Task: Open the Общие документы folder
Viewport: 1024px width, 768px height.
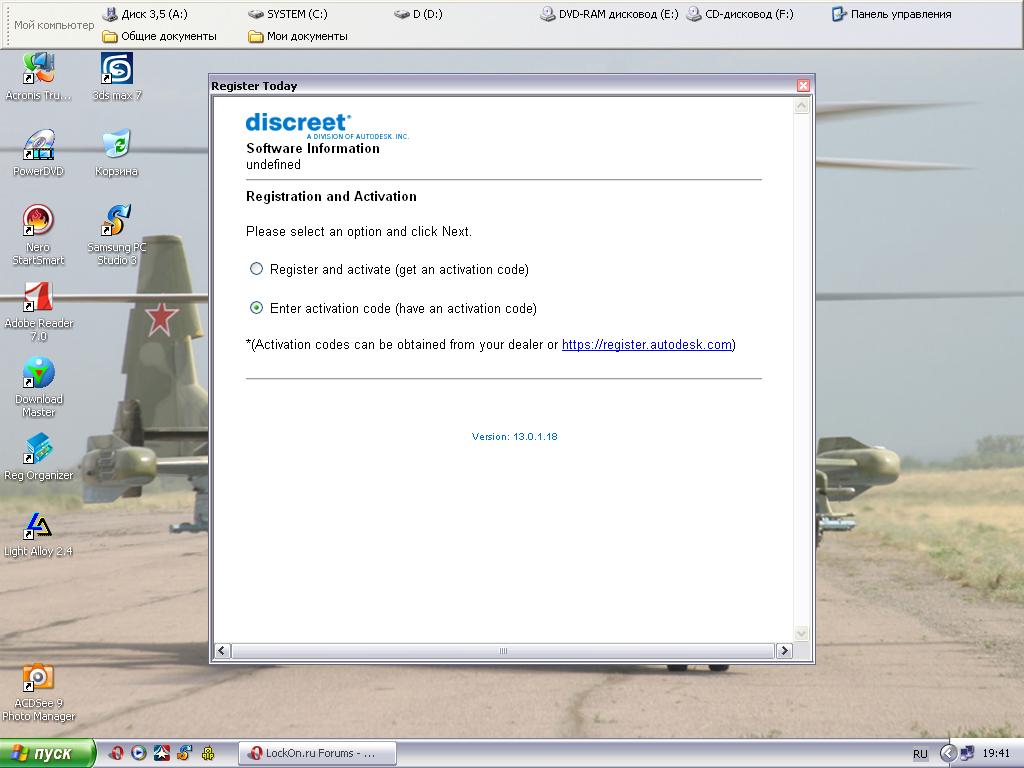Action: click(x=159, y=36)
